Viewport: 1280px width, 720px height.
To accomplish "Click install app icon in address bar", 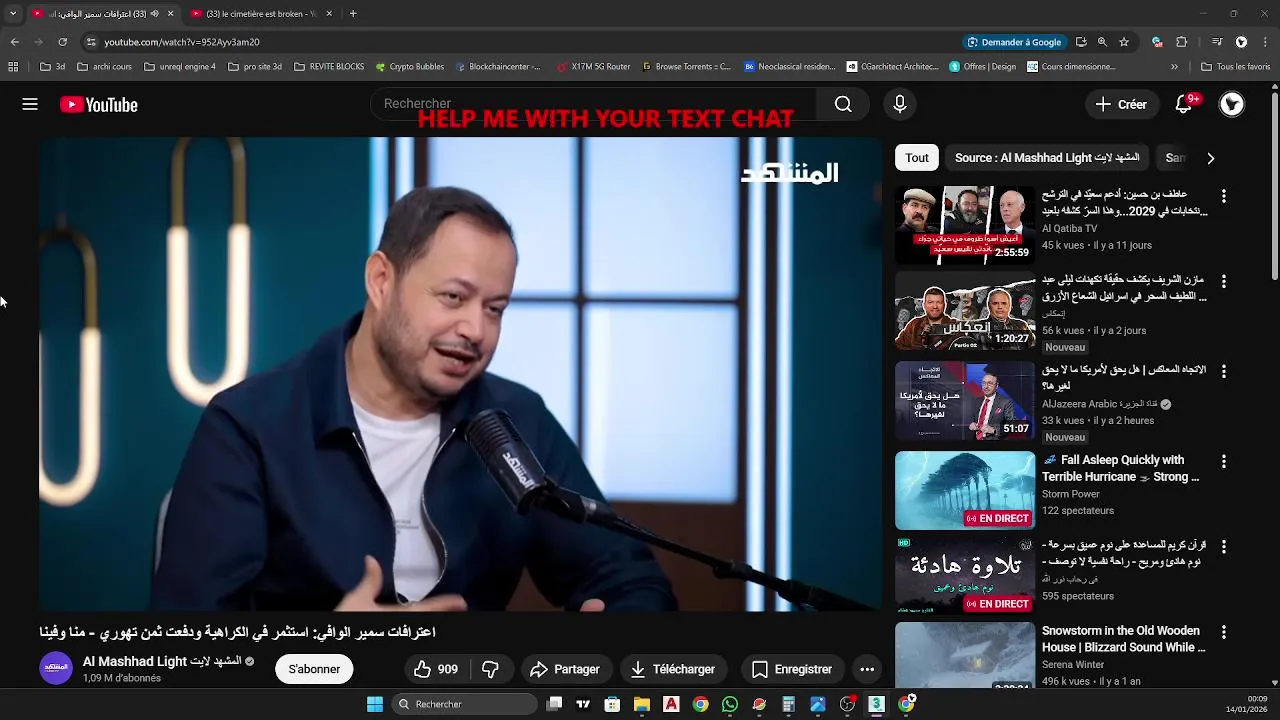I will (x=1081, y=42).
